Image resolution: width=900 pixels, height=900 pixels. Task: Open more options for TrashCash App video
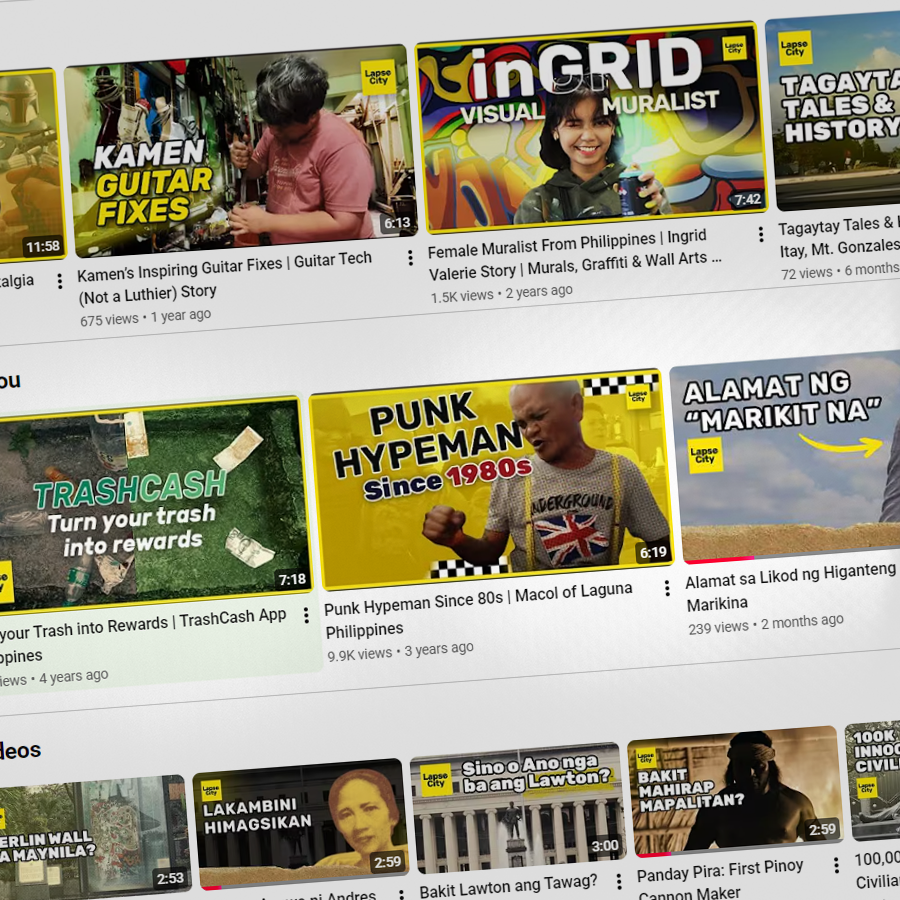(x=306, y=615)
